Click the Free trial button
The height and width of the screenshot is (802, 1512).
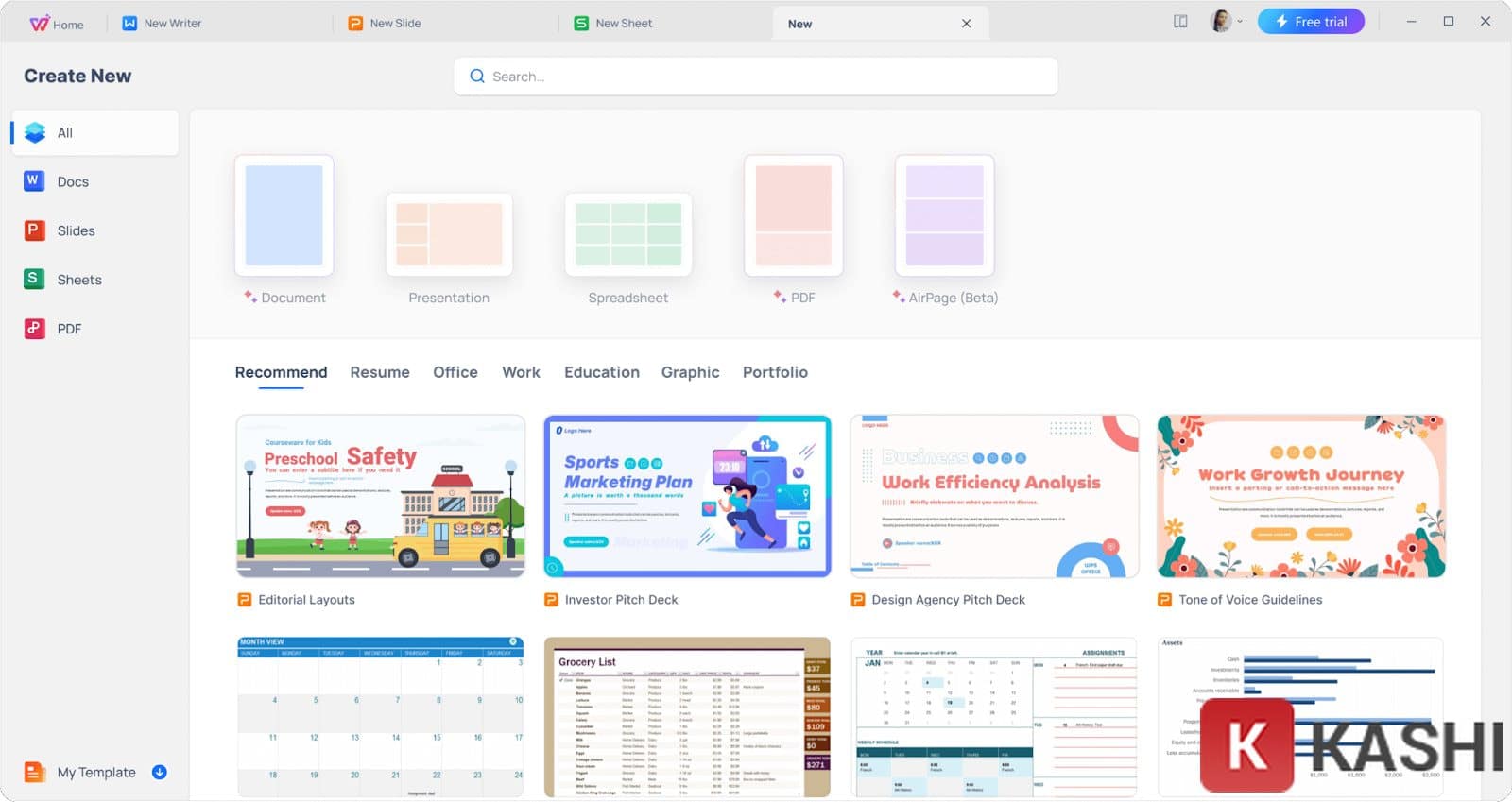(x=1311, y=21)
